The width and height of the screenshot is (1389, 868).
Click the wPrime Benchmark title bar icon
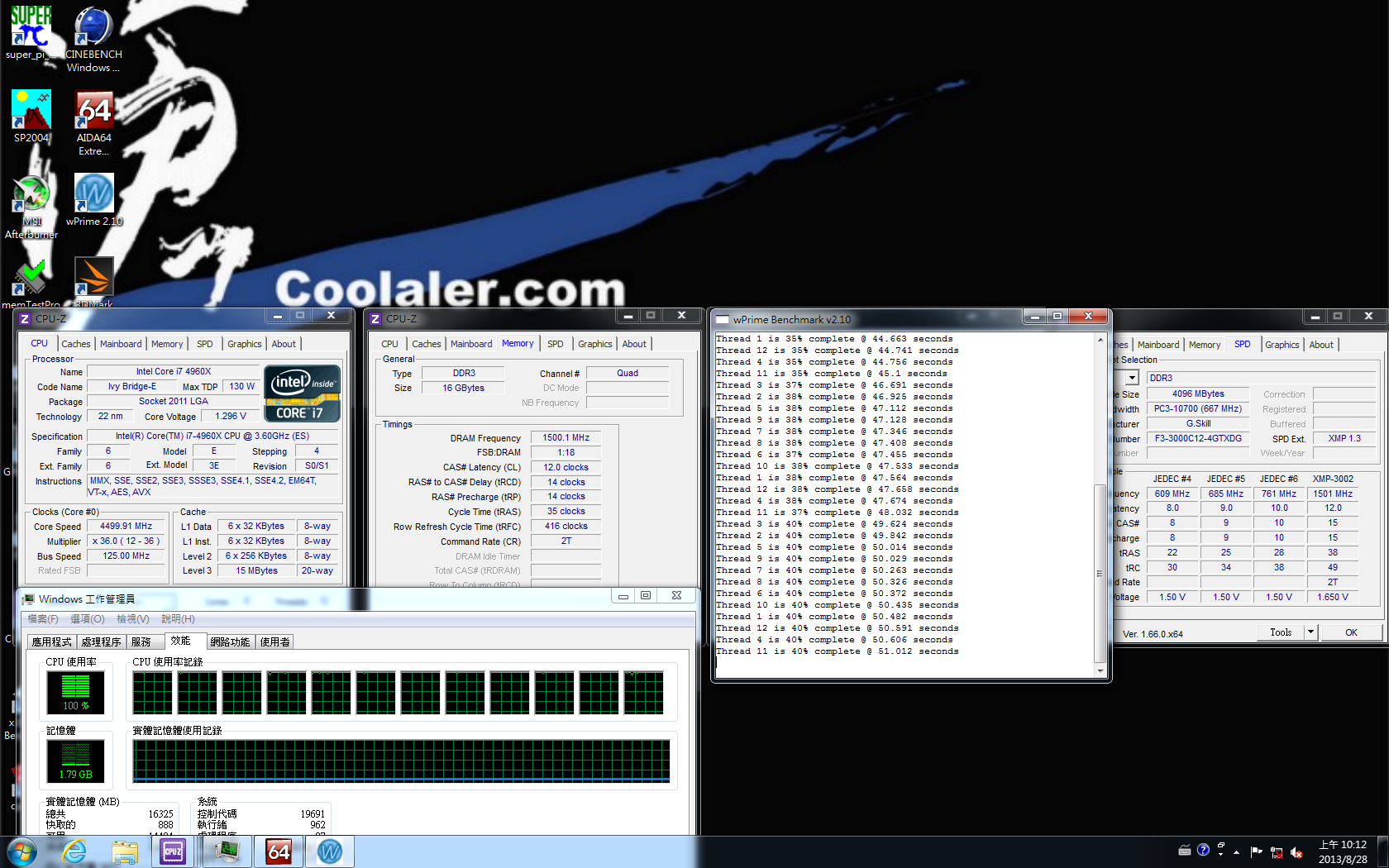coord(723,319)
